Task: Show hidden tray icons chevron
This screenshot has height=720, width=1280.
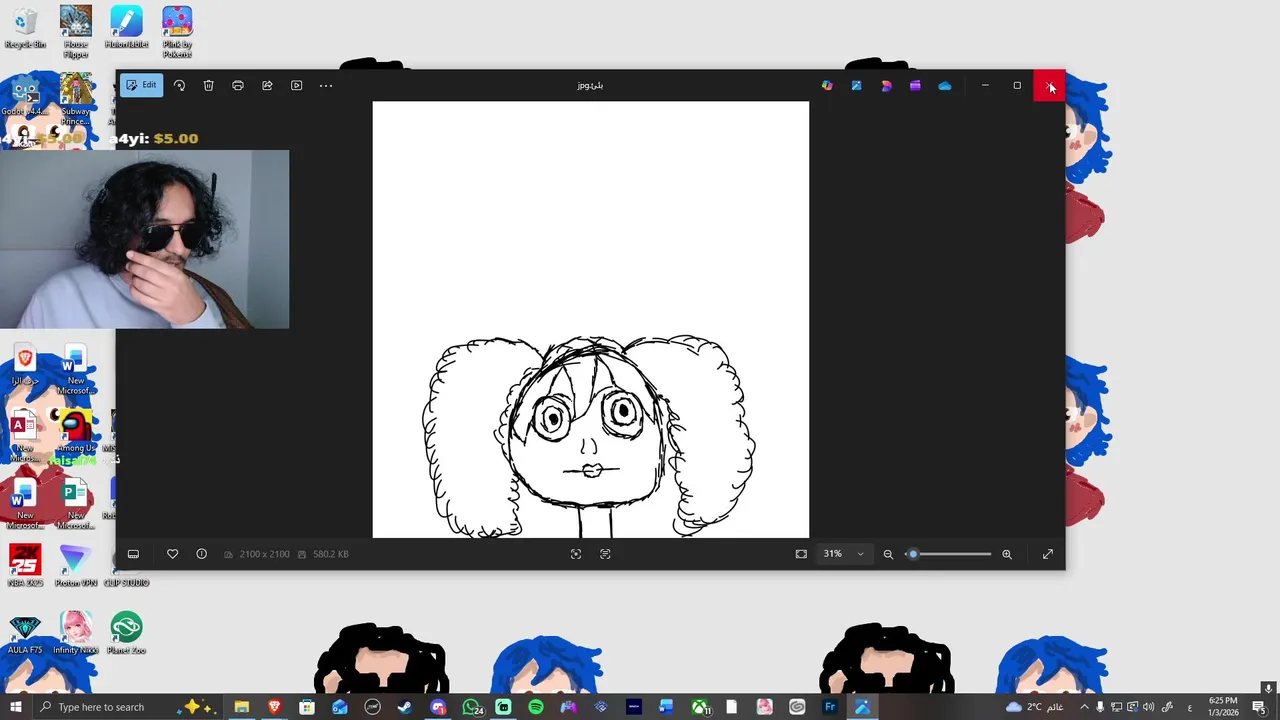Action: point(1084,707)
